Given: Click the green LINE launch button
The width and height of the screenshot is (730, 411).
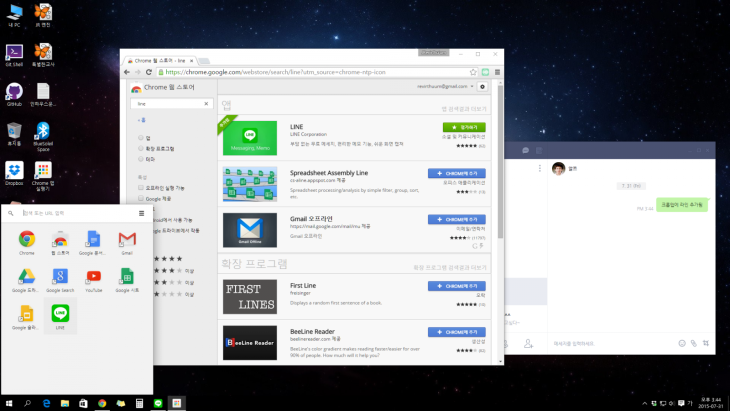Looking at the screenshot, I should pyautogui.click(x=463, y=127).
